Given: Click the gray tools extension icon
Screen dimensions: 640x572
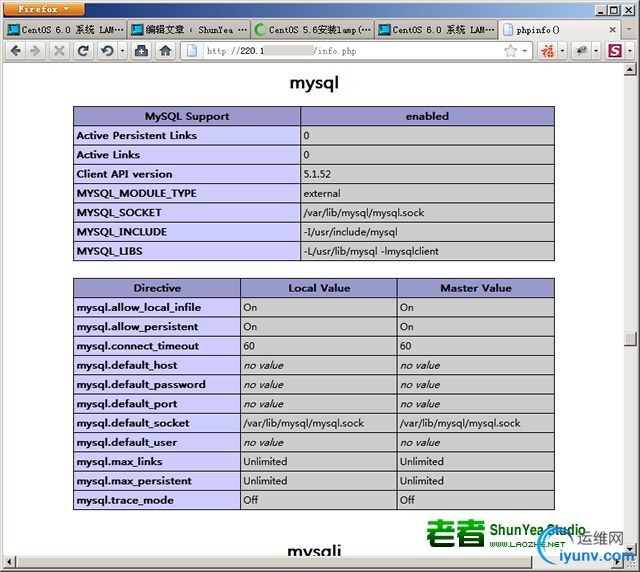Looking at the screenshot, I should click(x=582, y=51).
